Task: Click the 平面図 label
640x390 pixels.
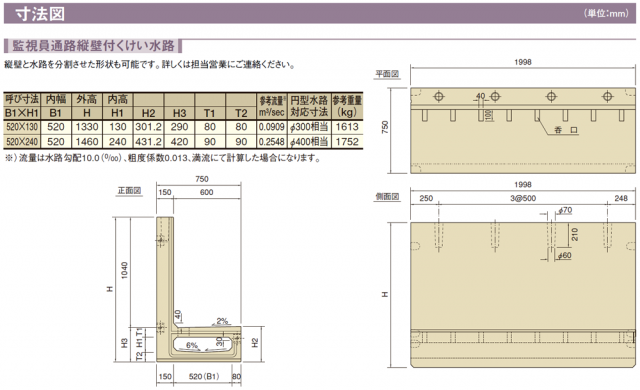Action: coord(387,74)
